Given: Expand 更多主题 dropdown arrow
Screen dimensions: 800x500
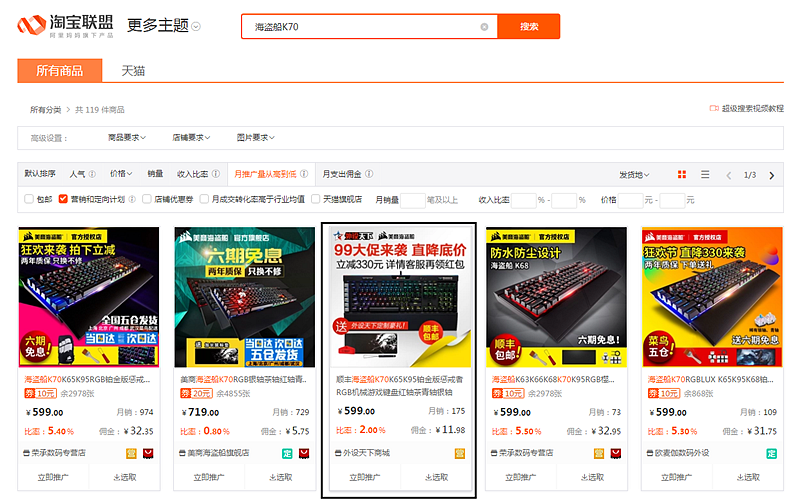Looking at the screenshot, I should coord(196,27).
